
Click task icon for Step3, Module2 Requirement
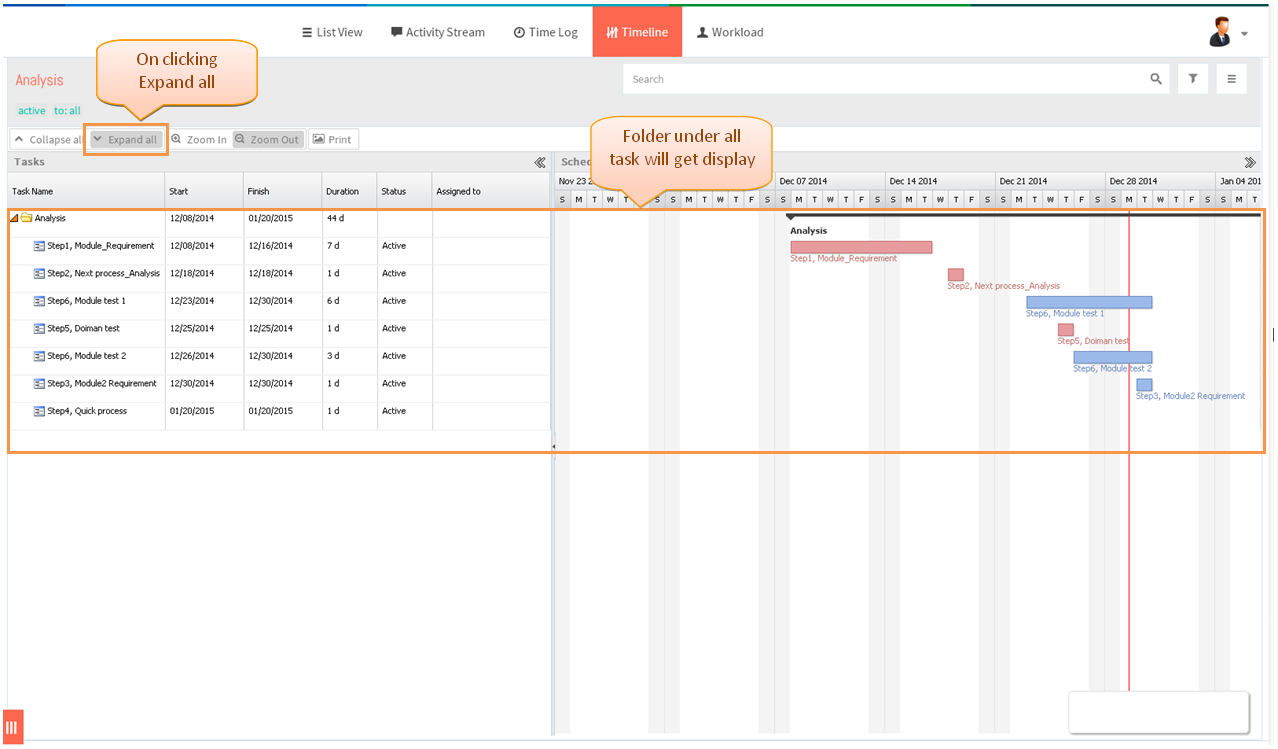pyautogui.click(x=39, y=383)
